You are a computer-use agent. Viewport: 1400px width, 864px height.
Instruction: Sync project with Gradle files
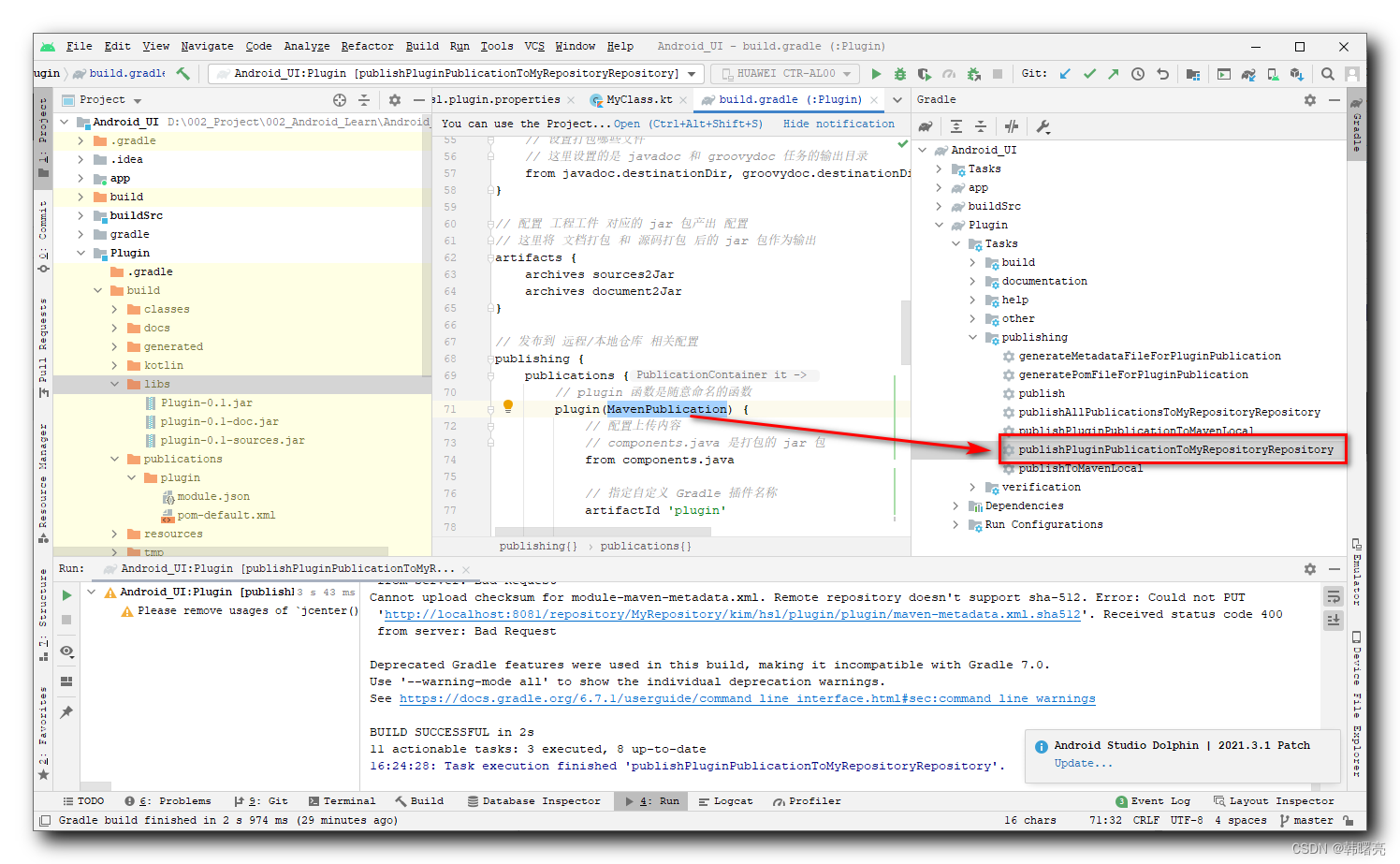pos(1248,74)
